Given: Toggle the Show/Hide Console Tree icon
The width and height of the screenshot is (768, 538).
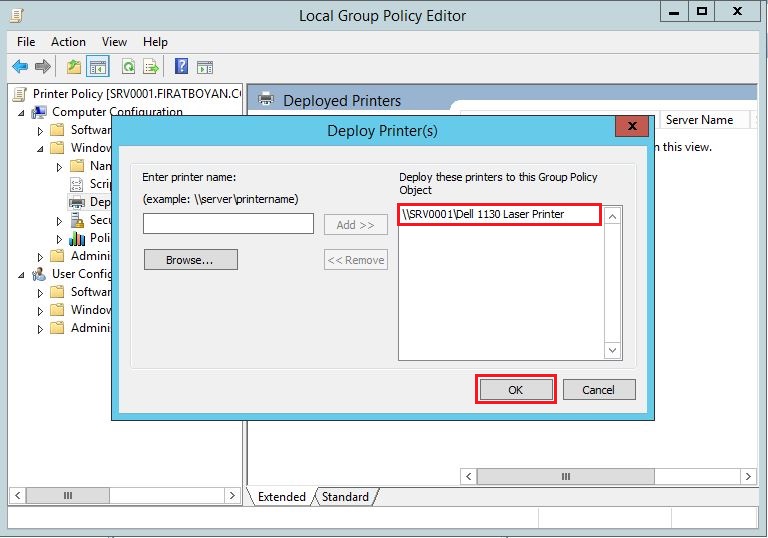Looking at the screenshot, I should [98, 67].
